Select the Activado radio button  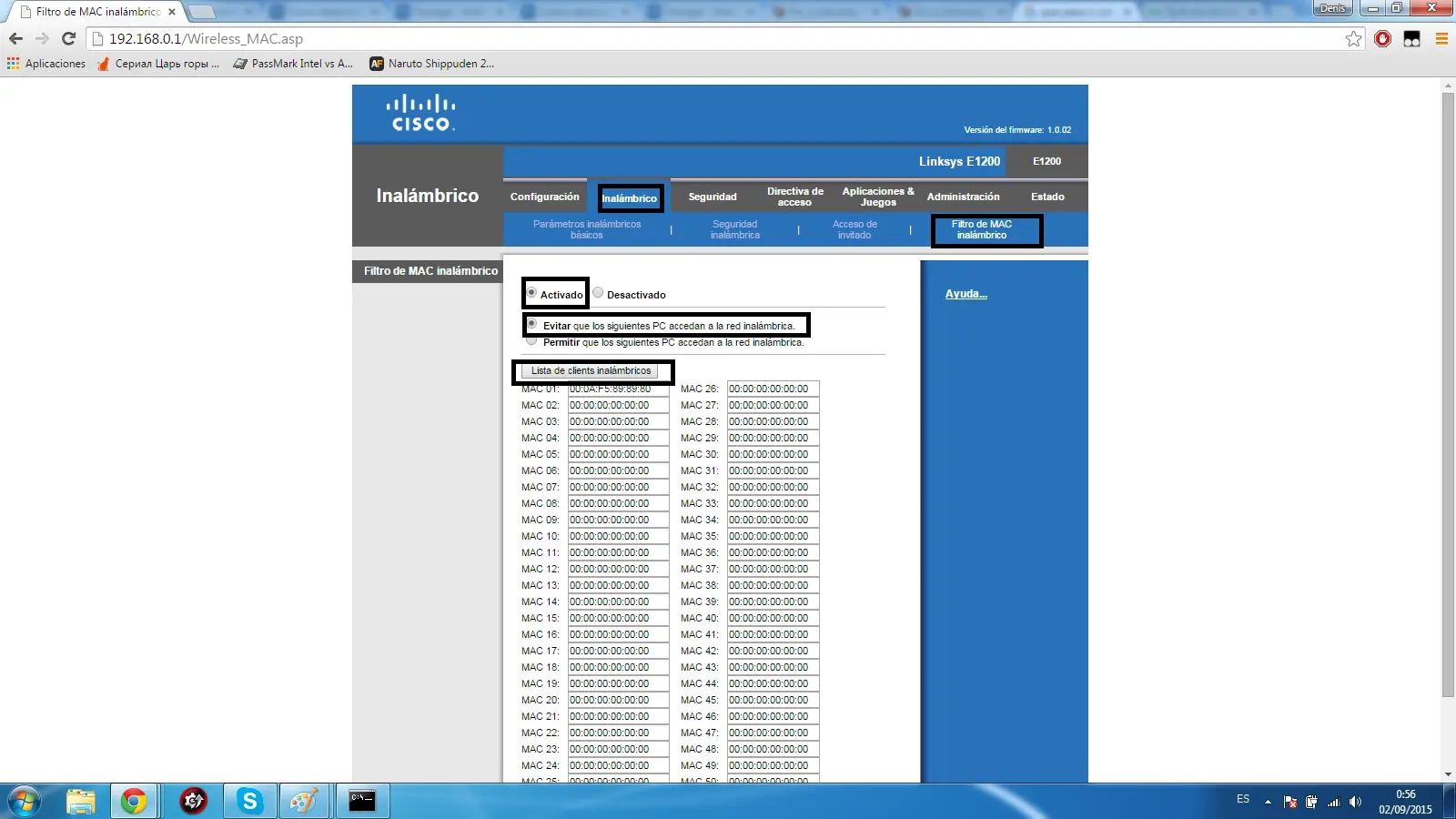point(531,293)
